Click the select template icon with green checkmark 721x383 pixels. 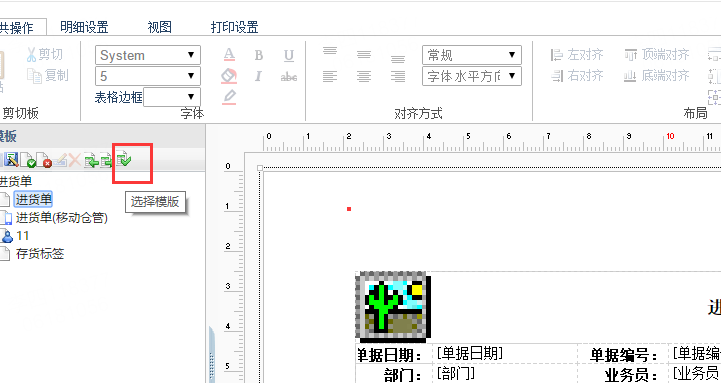click(123, 160)
